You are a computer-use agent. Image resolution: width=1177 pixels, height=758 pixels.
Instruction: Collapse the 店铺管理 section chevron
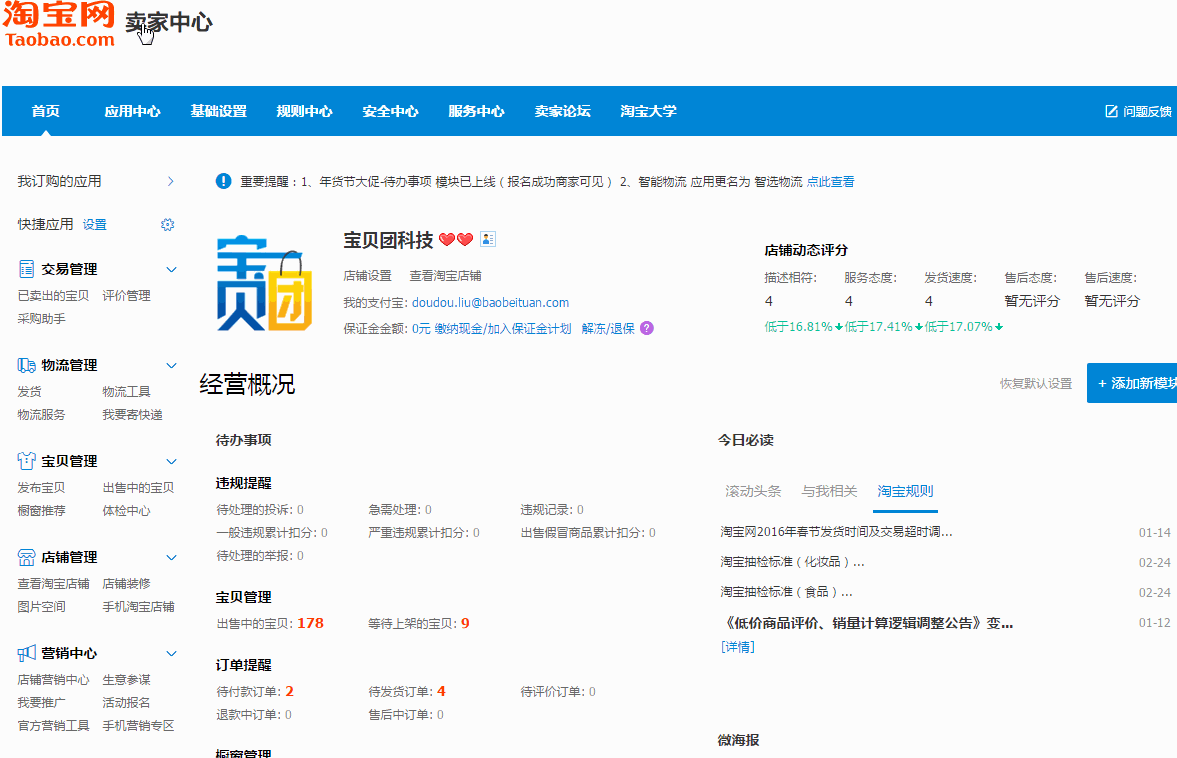[171, 557]
